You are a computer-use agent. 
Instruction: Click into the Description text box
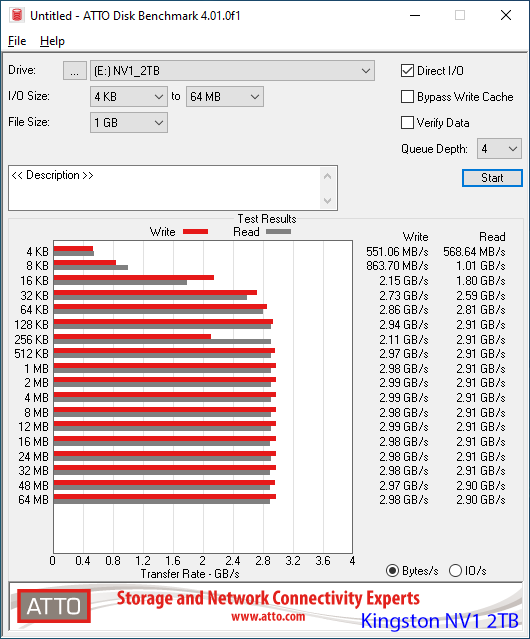point(165,188)
